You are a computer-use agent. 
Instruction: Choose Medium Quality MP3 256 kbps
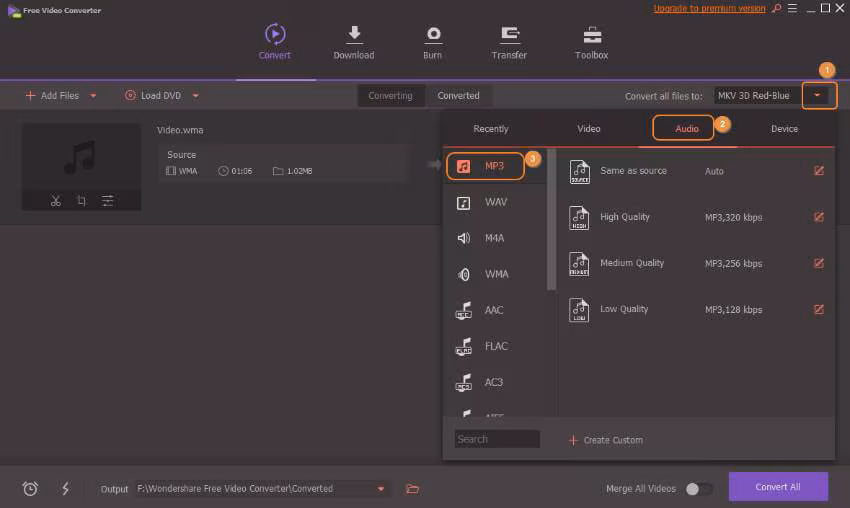point(696,263)
